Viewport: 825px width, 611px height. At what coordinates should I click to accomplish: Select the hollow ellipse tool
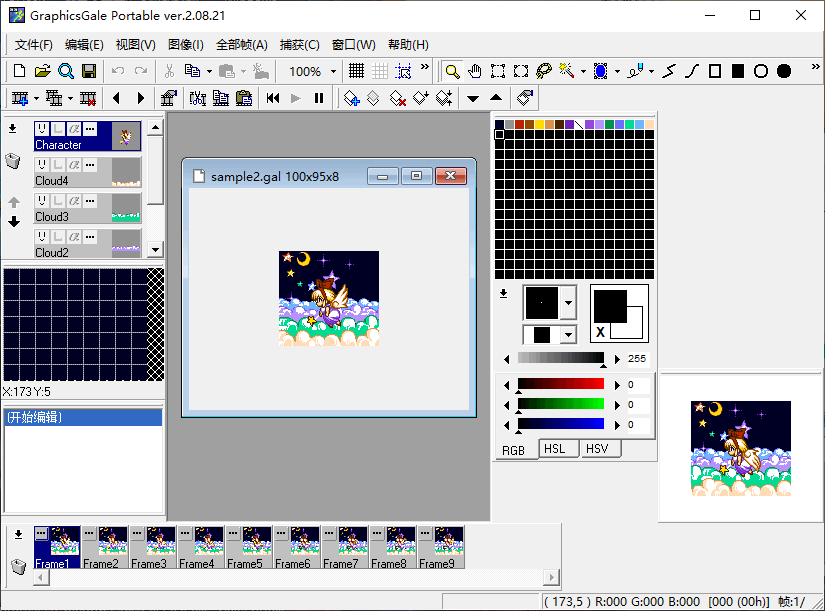(x=761, y=71)
